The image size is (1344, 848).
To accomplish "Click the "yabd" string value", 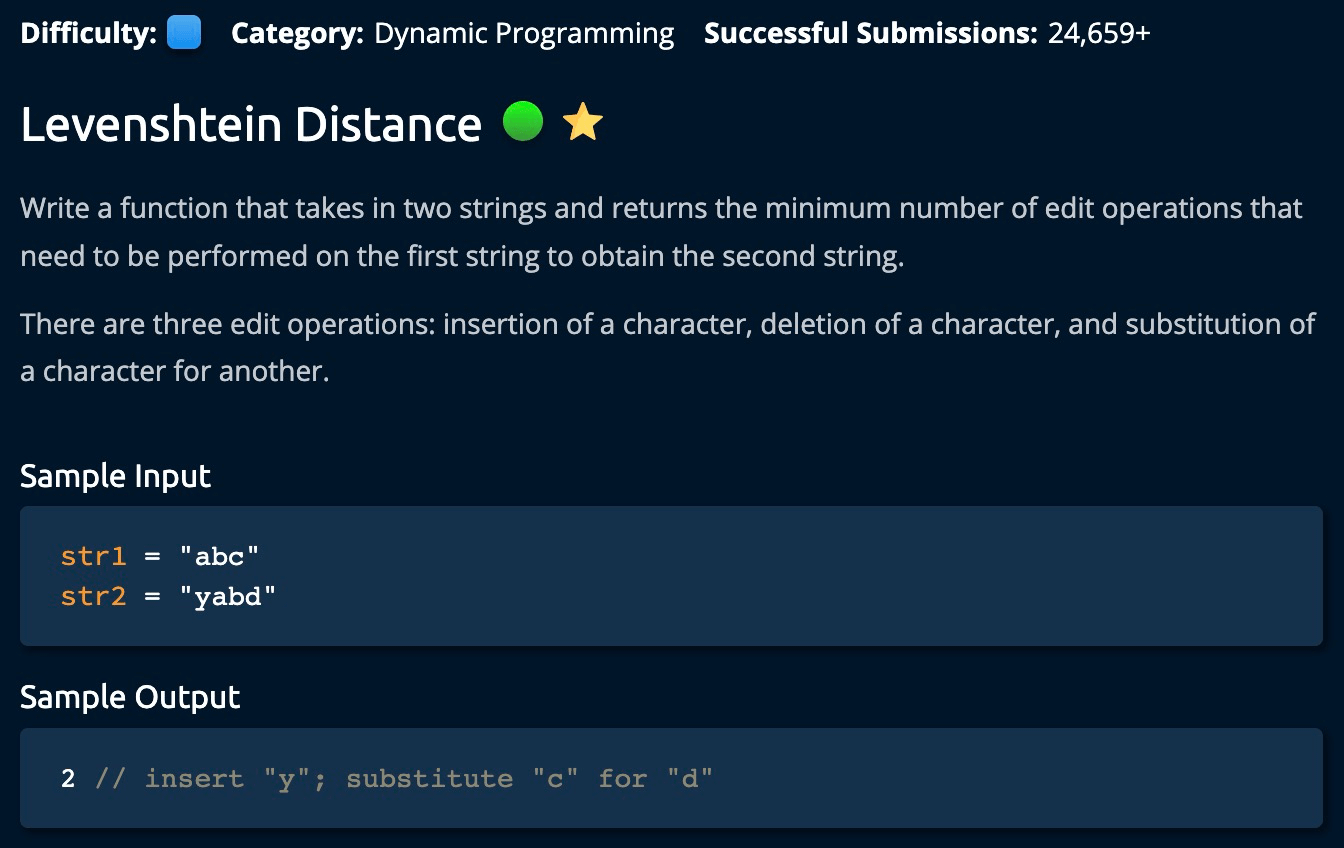I will 227,597.
